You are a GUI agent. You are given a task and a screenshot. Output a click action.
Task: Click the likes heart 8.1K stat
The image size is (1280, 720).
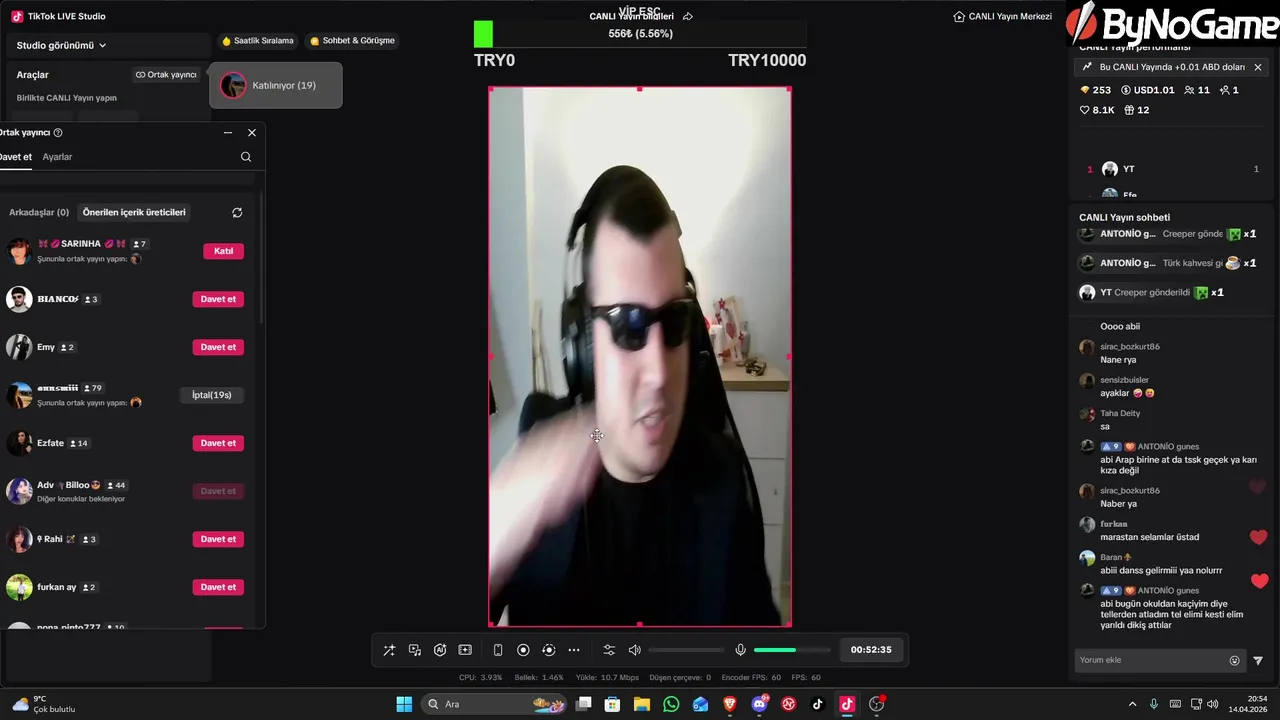1097,110
